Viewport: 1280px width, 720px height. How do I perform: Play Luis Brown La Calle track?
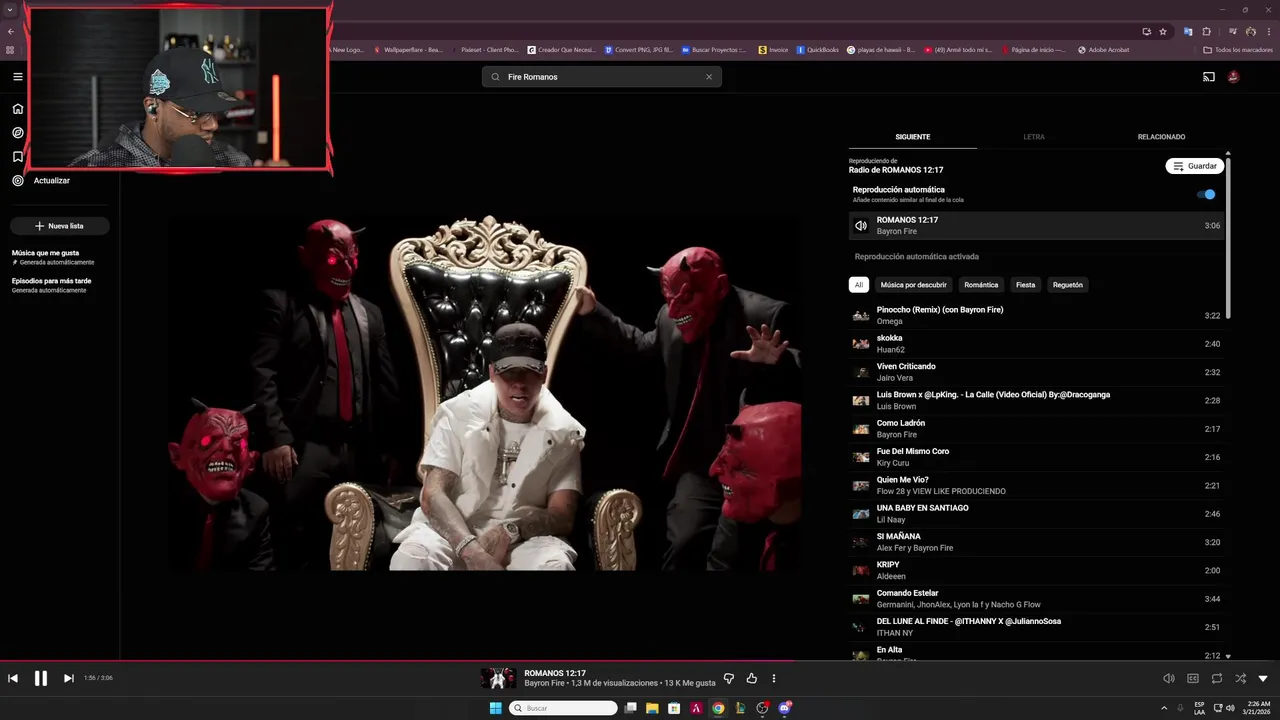click(1036, 400)
